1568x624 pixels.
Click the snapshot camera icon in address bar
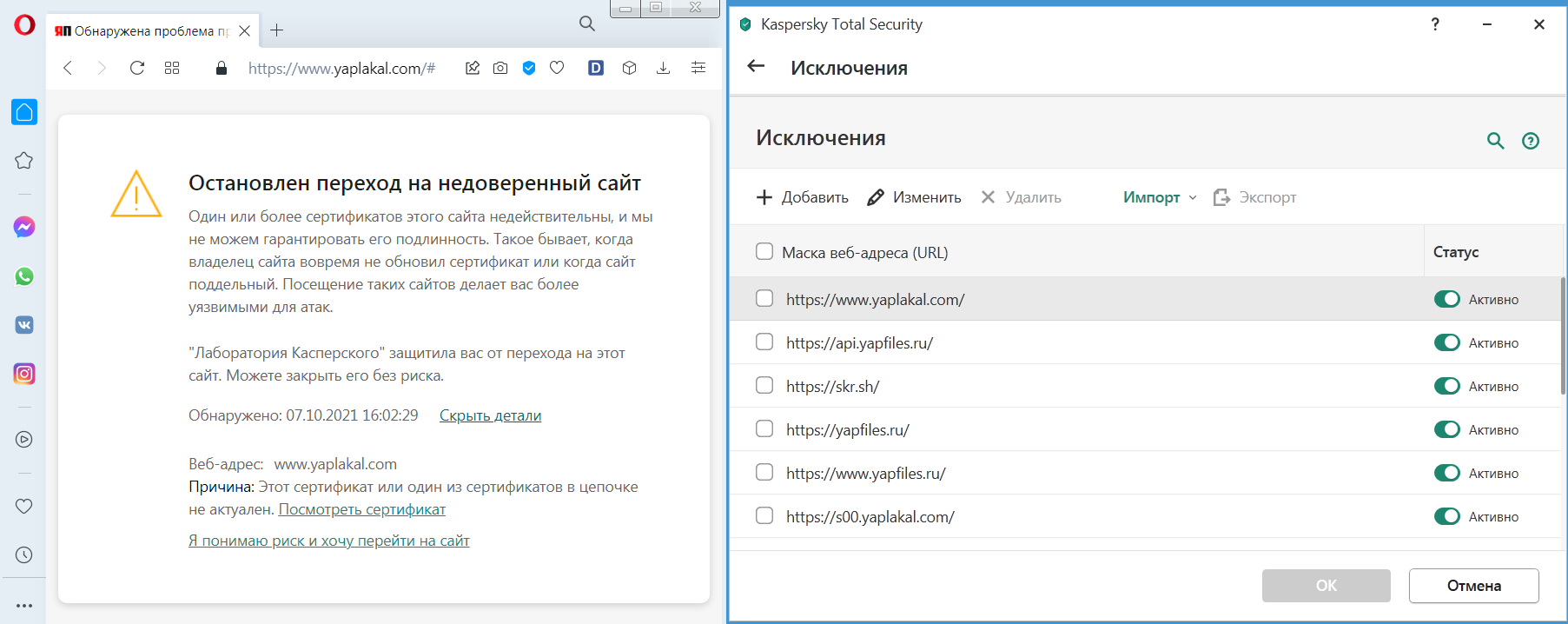500,68
